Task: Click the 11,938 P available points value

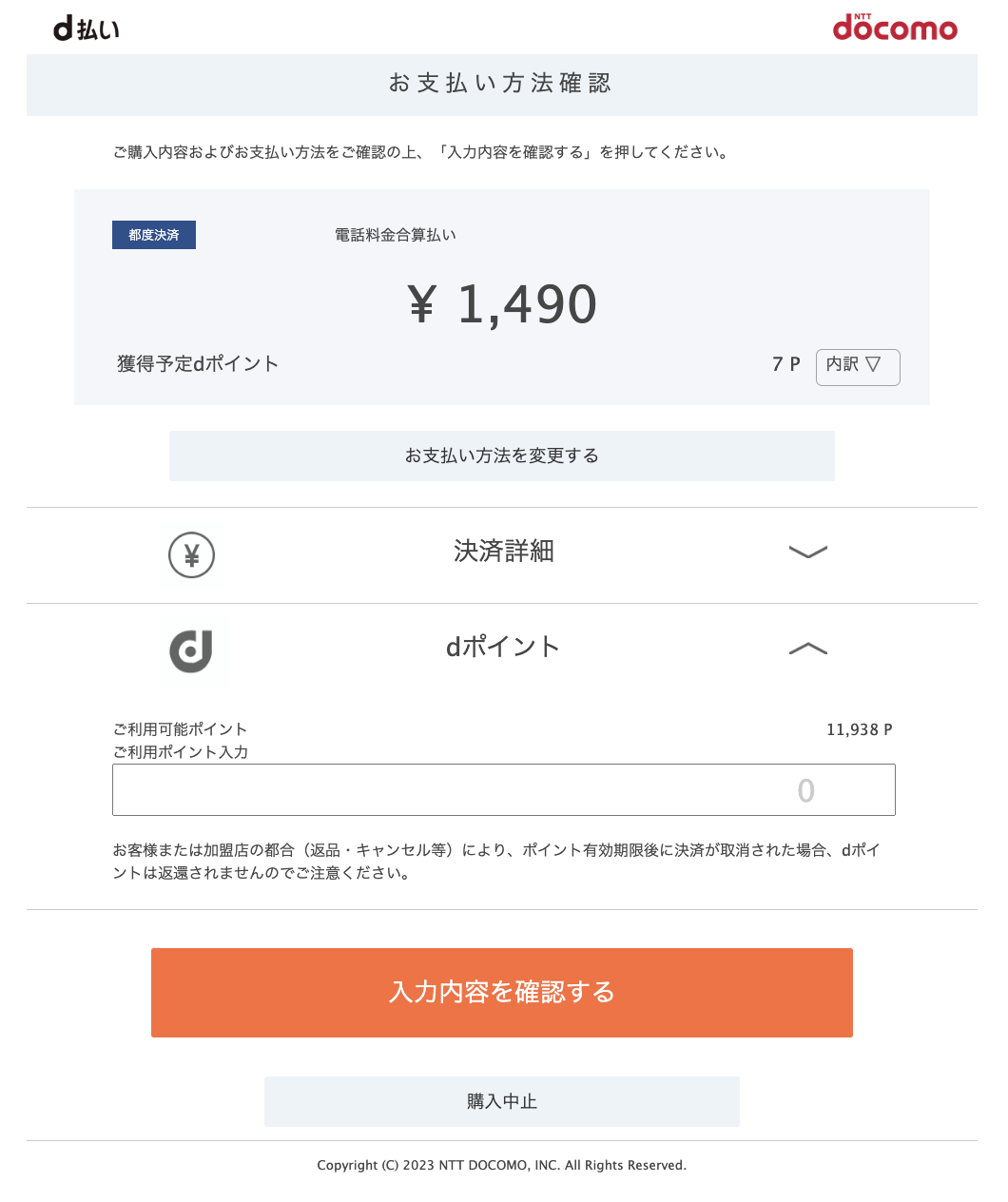Action: point(859,729)
